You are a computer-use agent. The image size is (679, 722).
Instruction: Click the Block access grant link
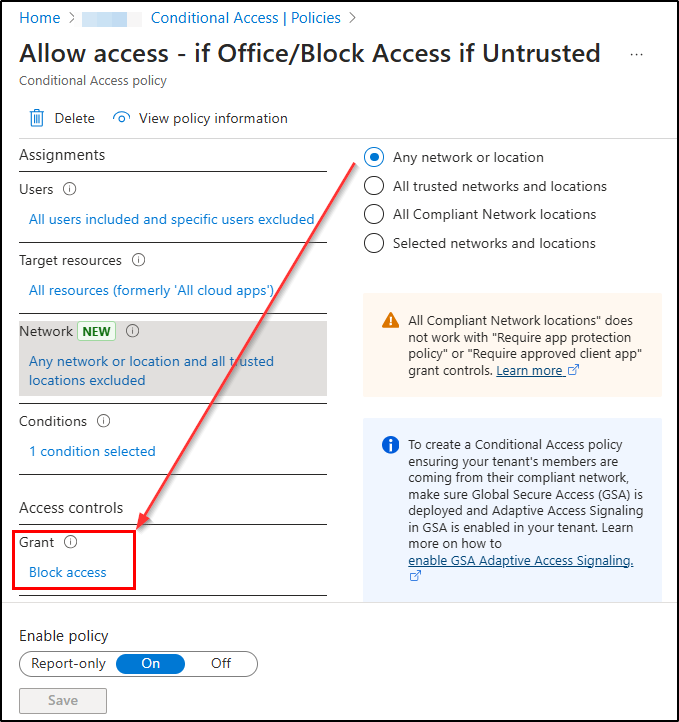[x=67, y=572]
